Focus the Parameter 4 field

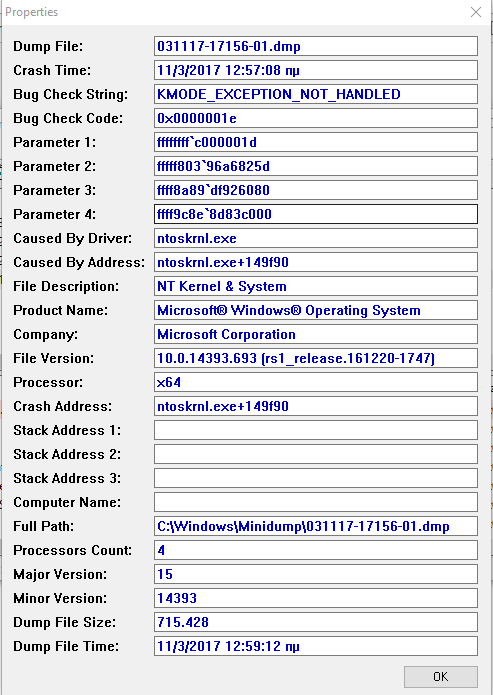click(x=316, y=214)
